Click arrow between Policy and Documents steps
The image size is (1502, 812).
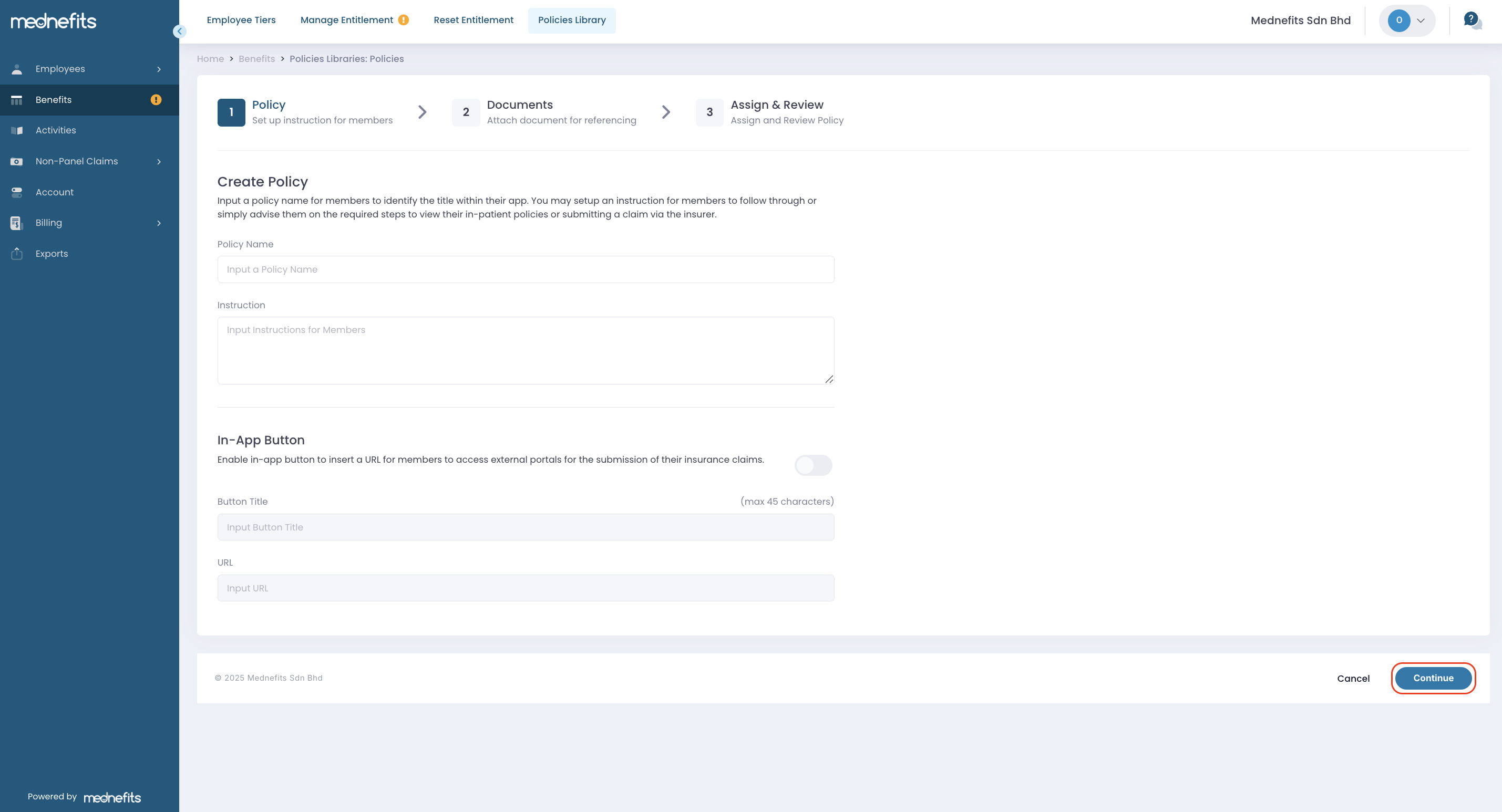click(422, 112)
